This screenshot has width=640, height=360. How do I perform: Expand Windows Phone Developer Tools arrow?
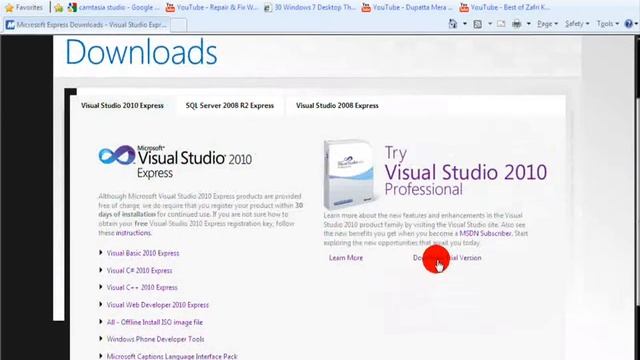(x=100, y=338)
